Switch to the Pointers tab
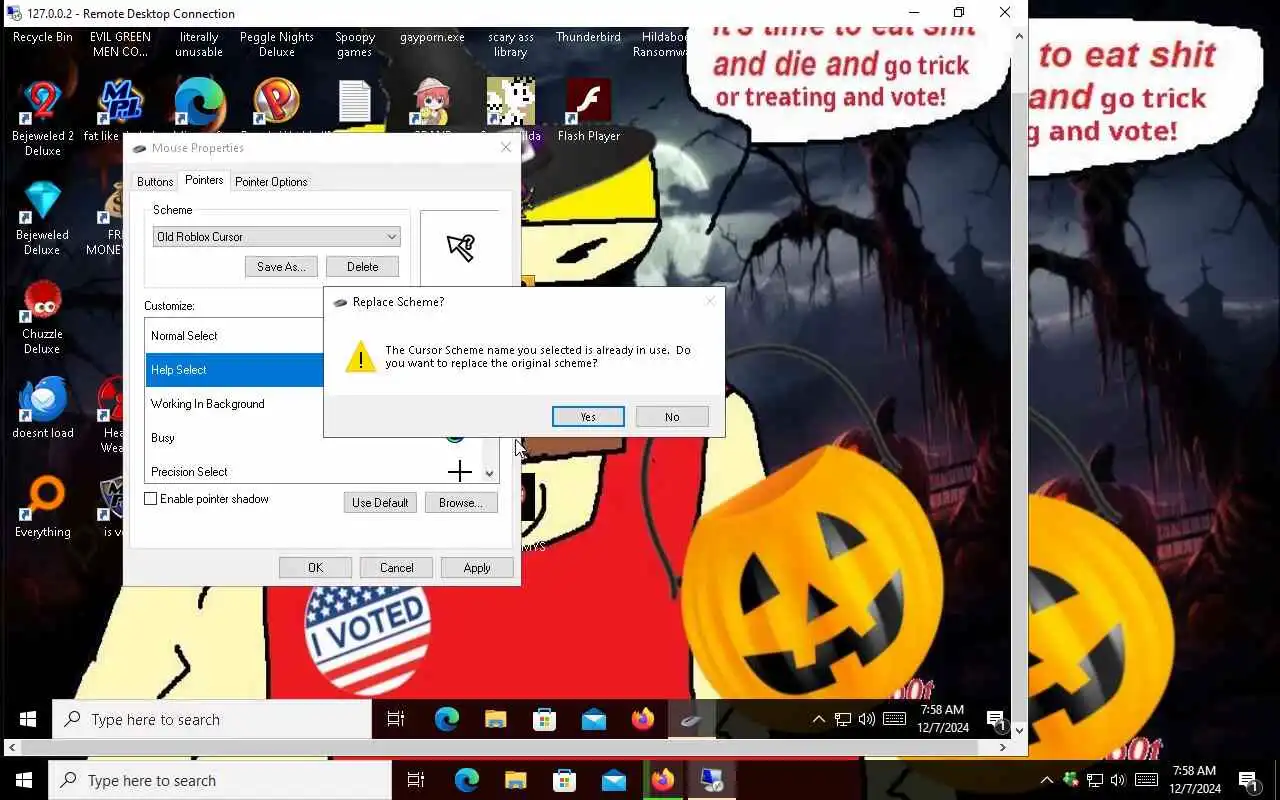 tap(204, 180)
